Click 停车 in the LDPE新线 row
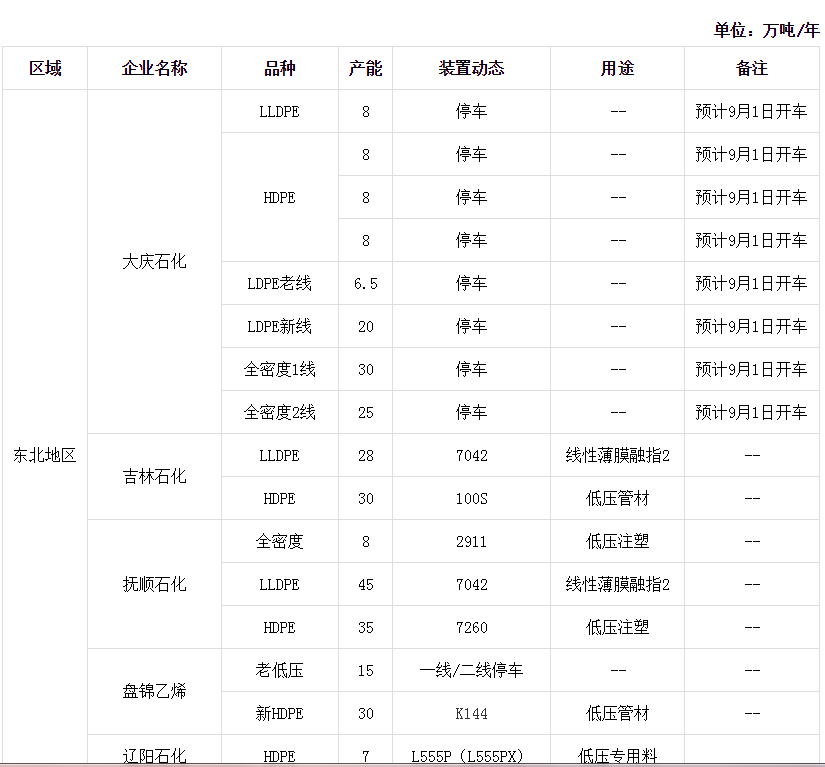 [x=471, y=327]
